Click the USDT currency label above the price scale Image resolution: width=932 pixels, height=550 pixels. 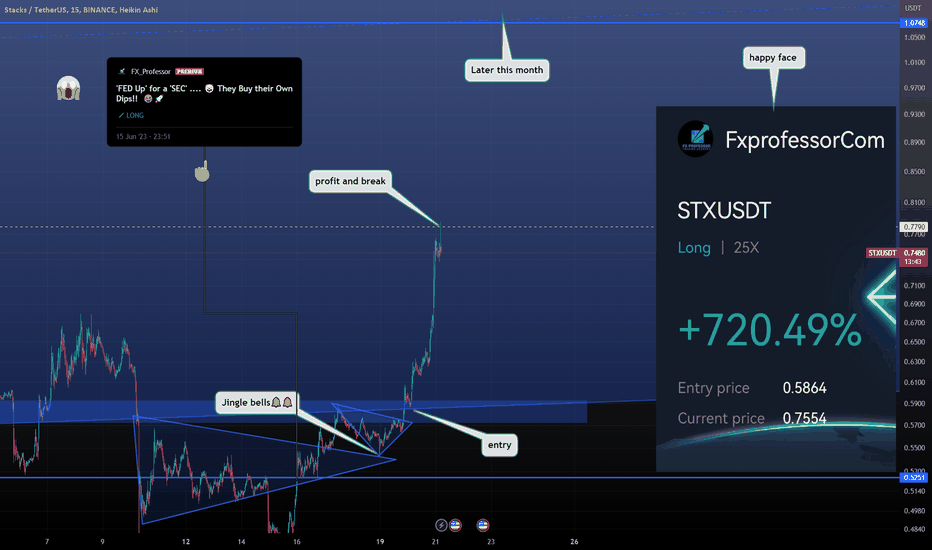point(913,8)
